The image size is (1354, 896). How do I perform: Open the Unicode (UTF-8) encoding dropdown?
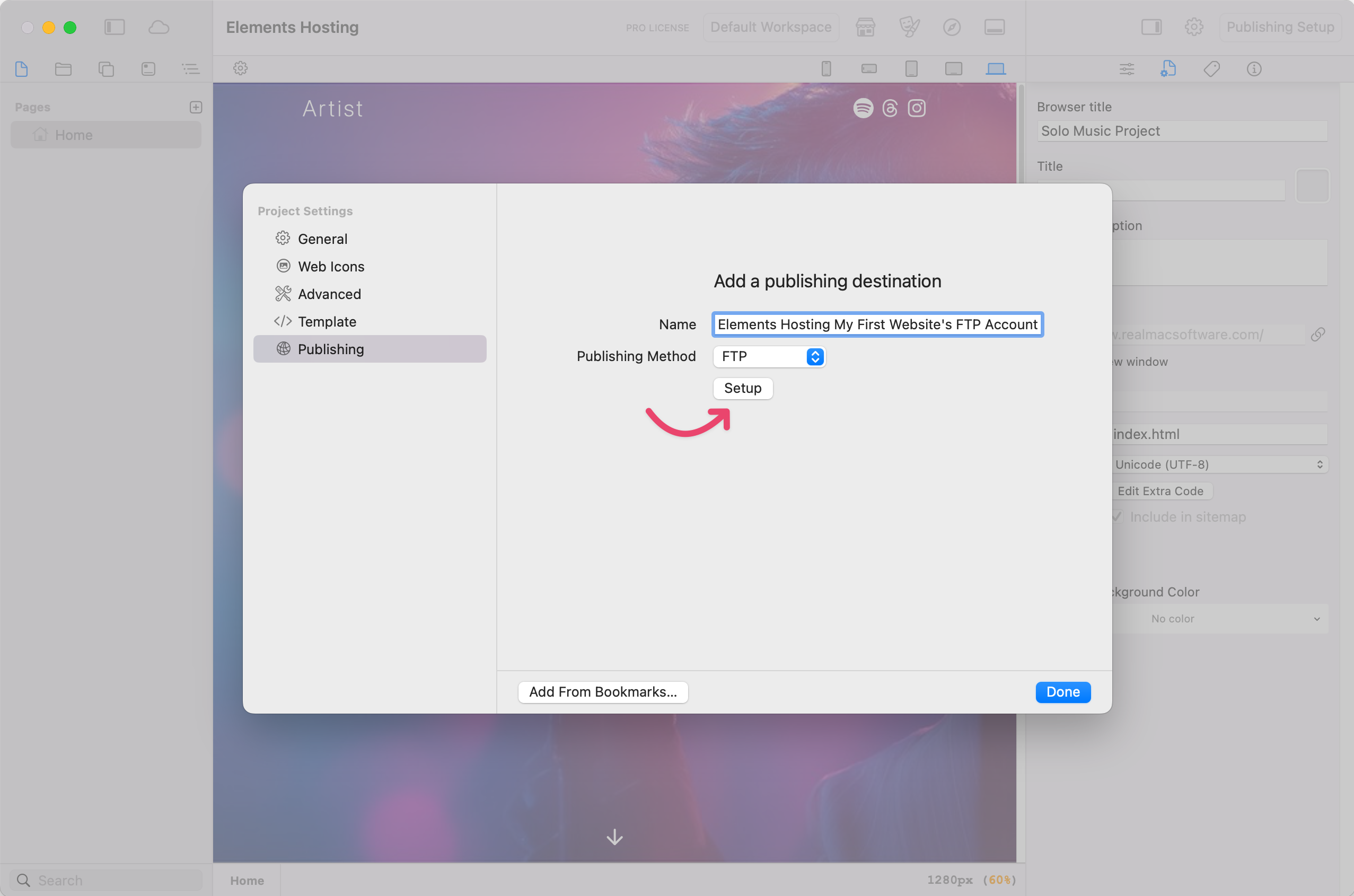[x=1218, y=464]
